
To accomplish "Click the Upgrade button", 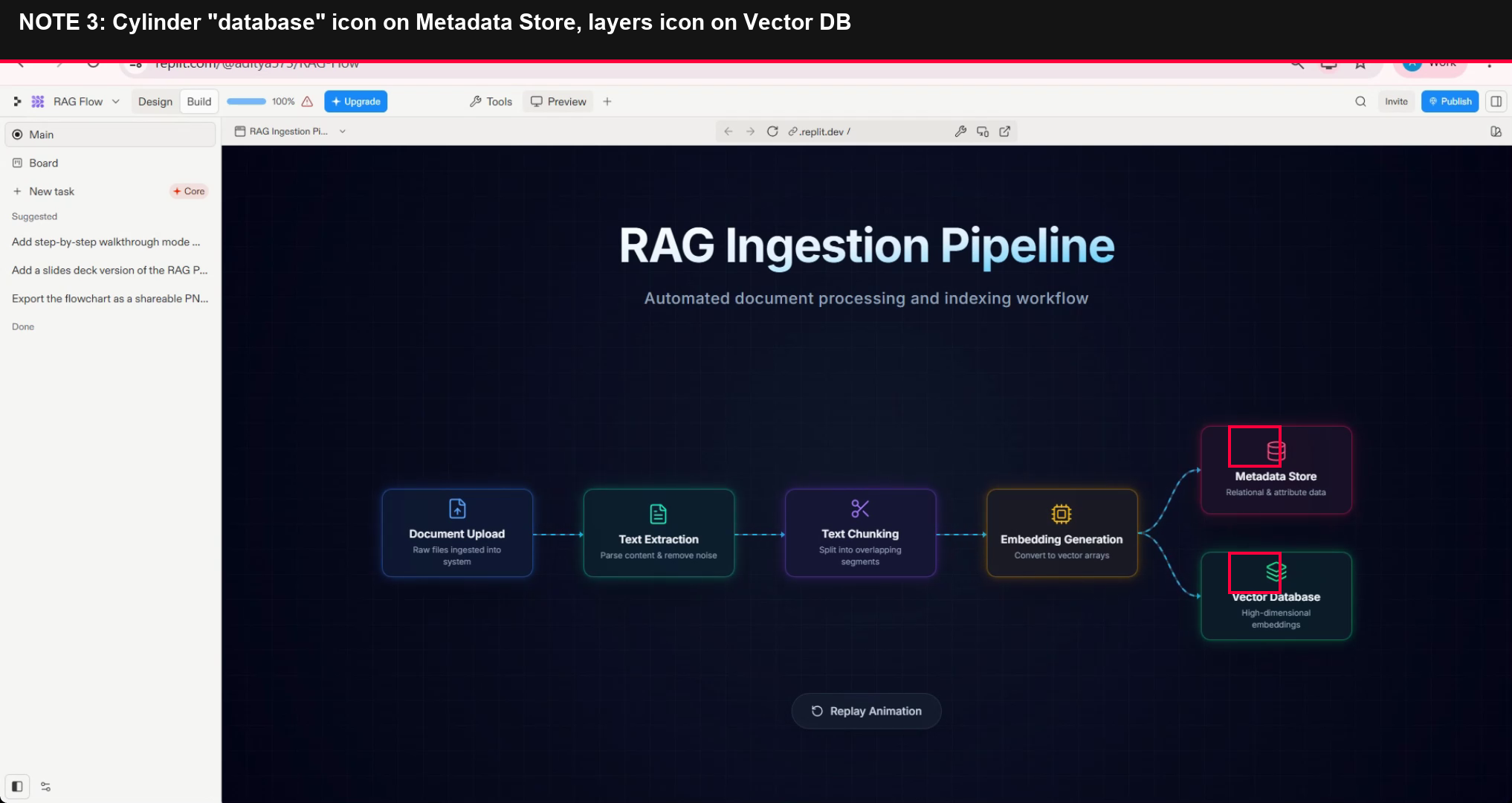I will [x=356, y=102].
